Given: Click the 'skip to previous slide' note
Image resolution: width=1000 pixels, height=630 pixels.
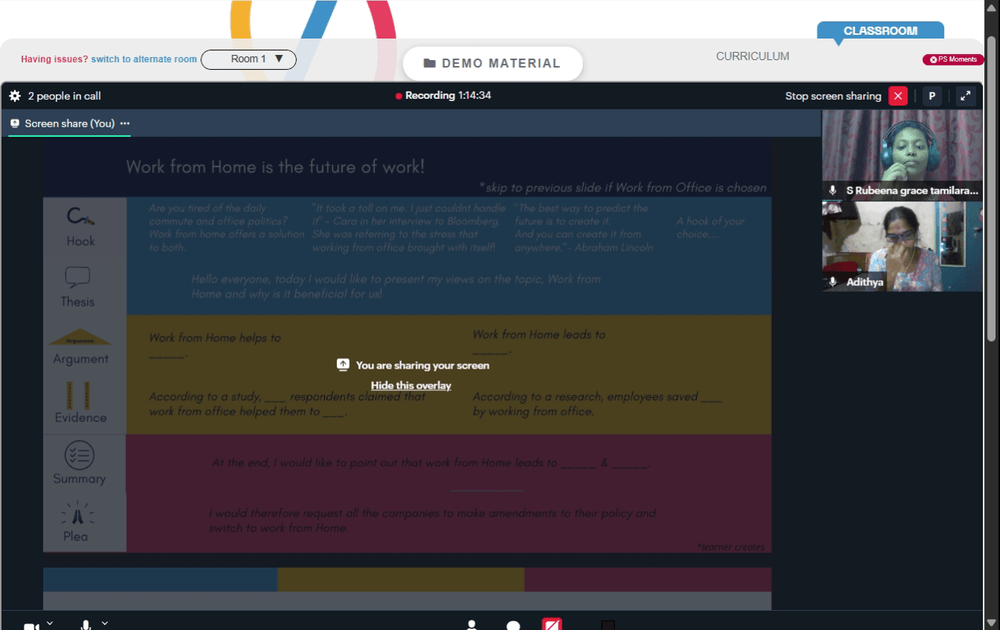Looking at the screenshot, I should coord(622,187).
